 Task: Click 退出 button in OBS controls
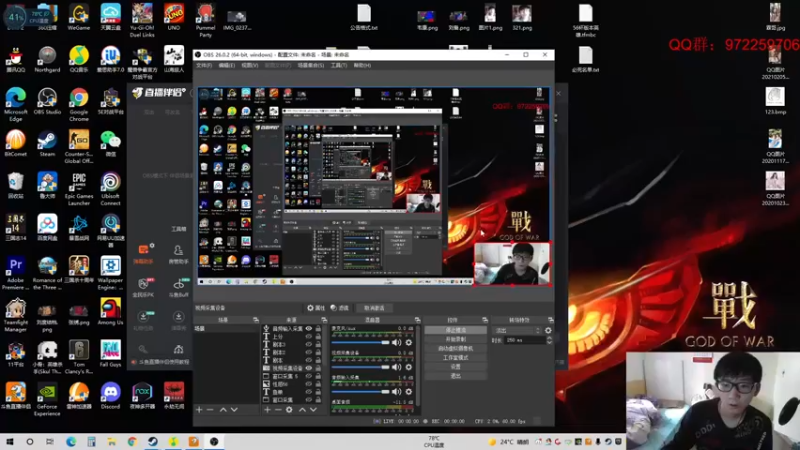(x=456, y=376)
